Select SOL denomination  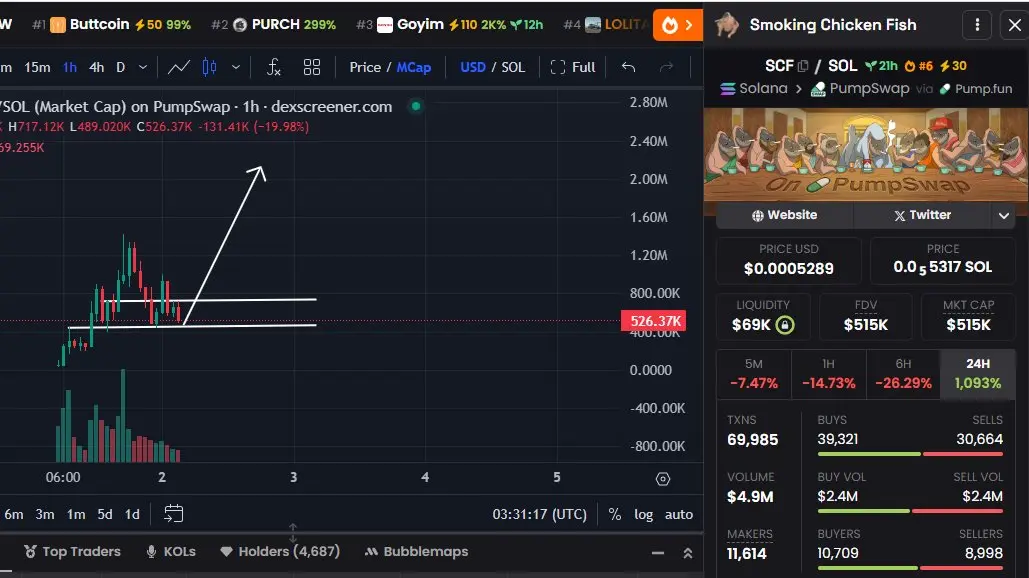(x=513, y=67)
